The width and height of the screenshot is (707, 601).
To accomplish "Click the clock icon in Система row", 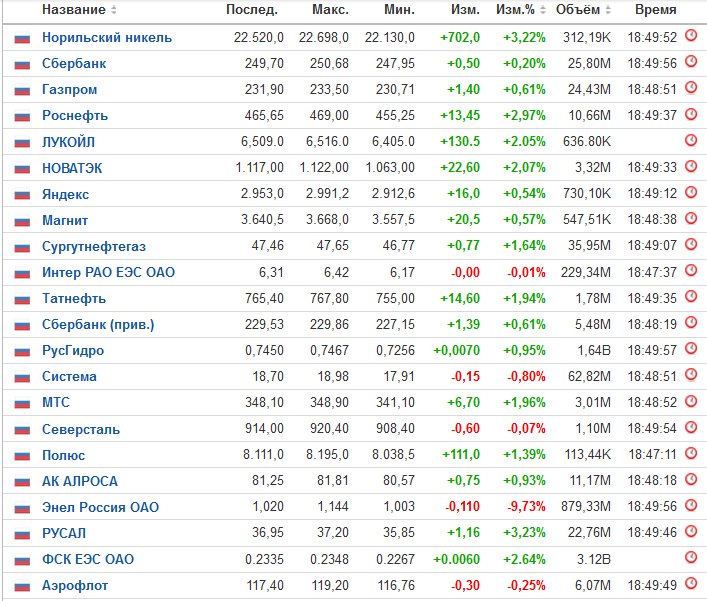I will 691,375.
